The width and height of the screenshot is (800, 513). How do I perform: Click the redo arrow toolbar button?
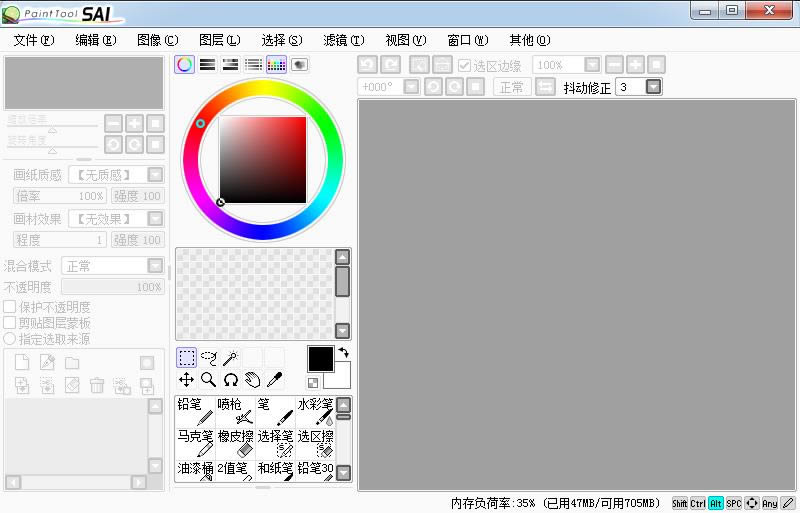coord(391,65)
